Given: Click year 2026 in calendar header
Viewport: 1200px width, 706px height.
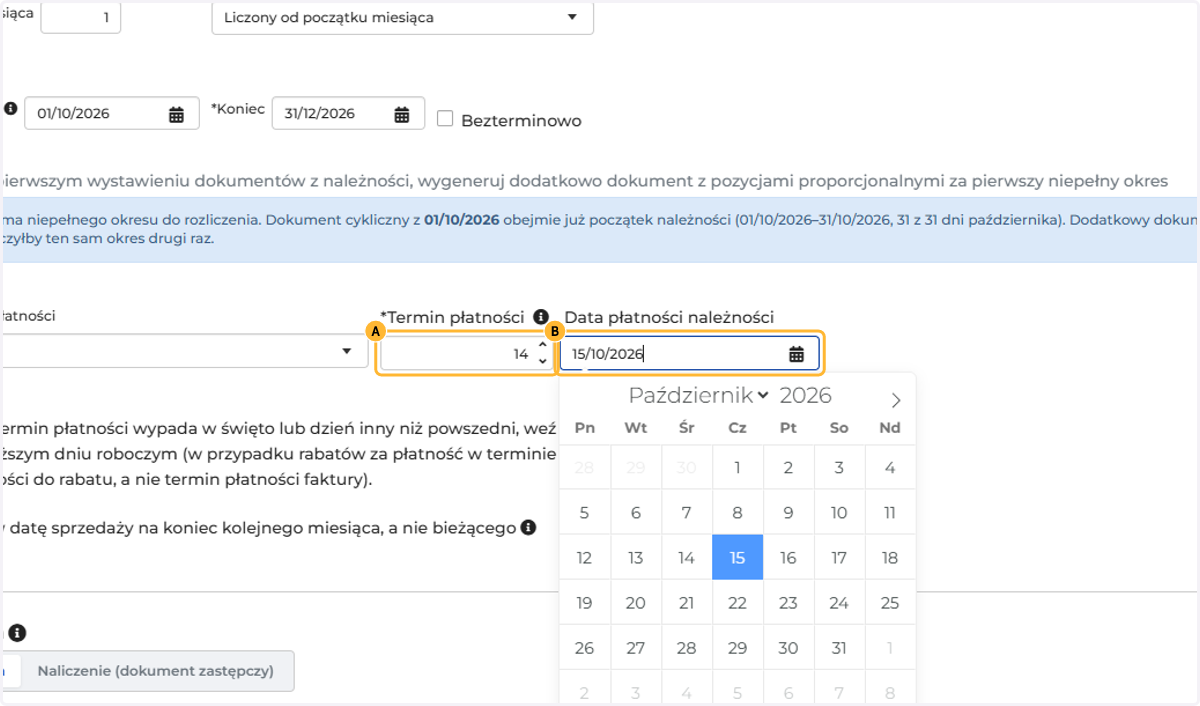Looking at the screenshot, I should 806,395.
